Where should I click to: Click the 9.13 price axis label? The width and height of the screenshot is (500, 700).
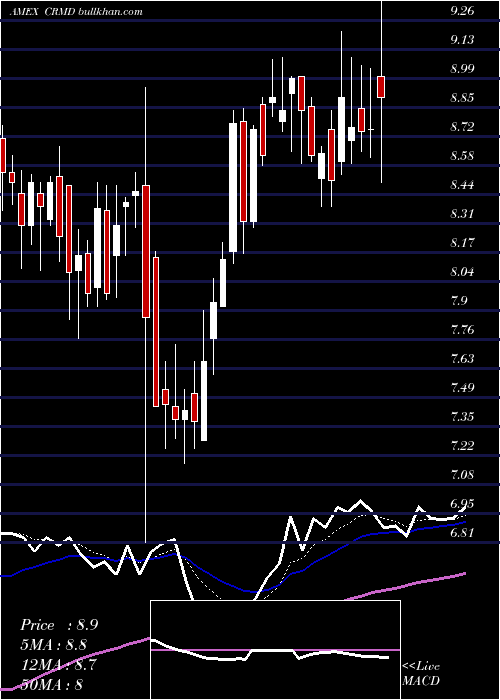[462, 40]
